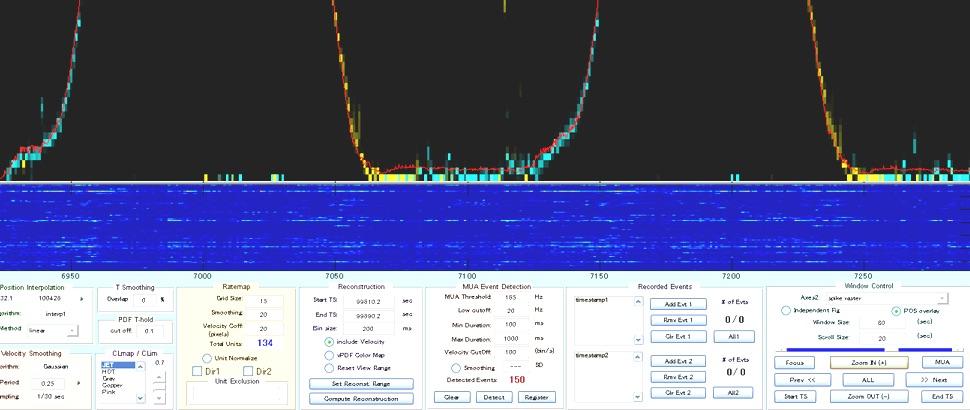Check the Dir1 checkbox
This screenshot has width=970, height=410.
(x=198, y=371)
